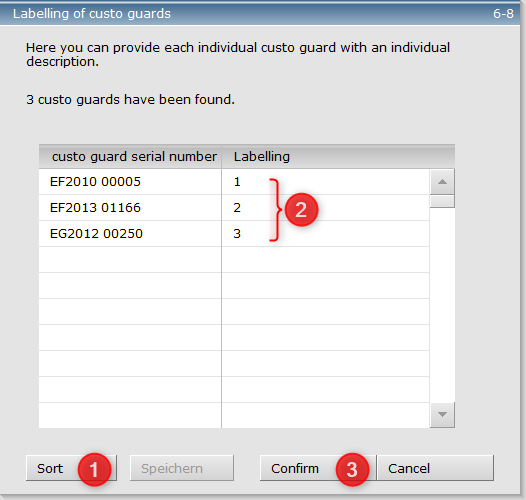526x500 pixels.
Task: Click the Sort button
Action: click(x=71, y=468)
